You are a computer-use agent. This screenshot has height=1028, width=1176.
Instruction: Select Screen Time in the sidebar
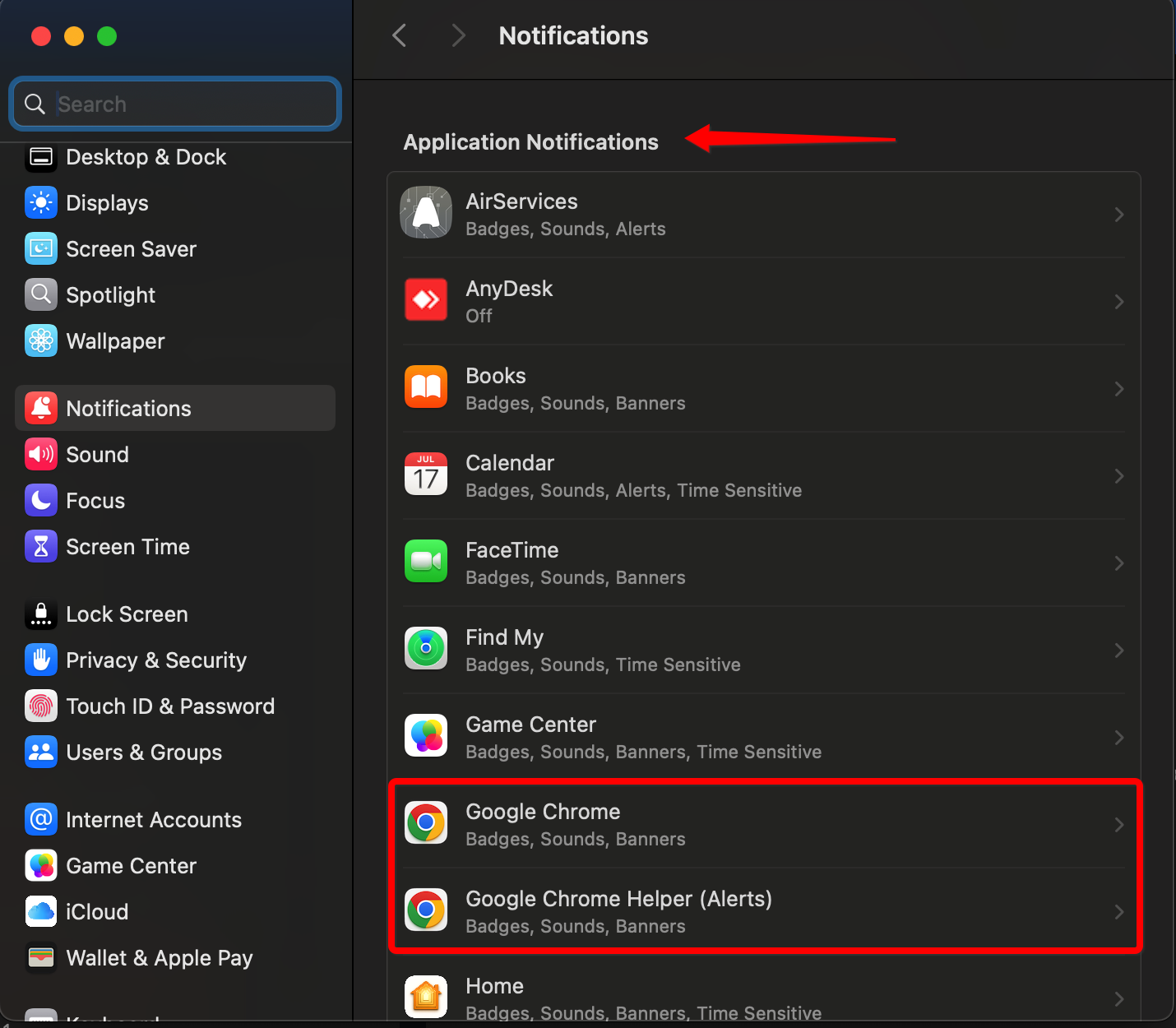175,546
